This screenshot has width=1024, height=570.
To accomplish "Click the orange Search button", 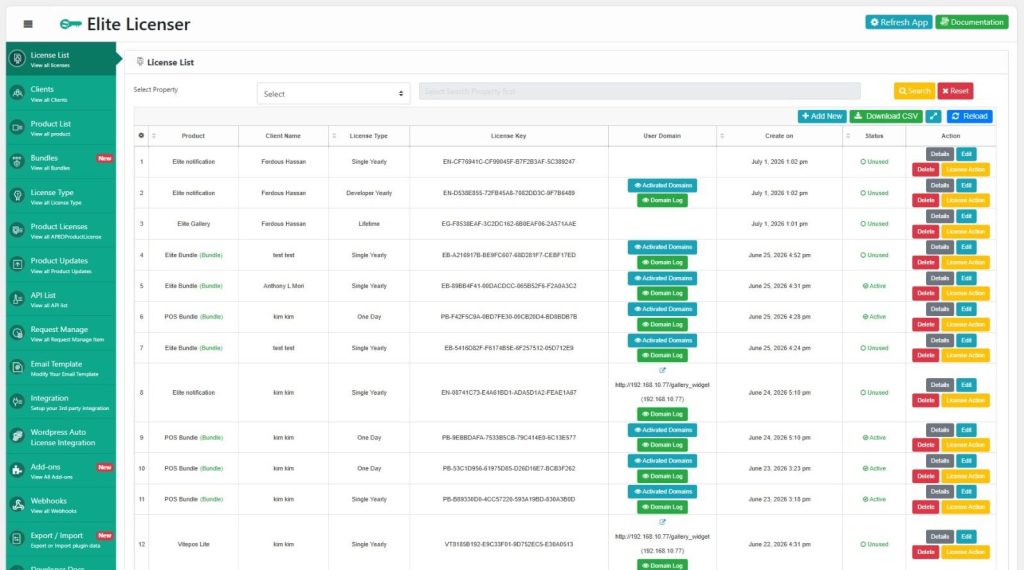I will [914, 91].
